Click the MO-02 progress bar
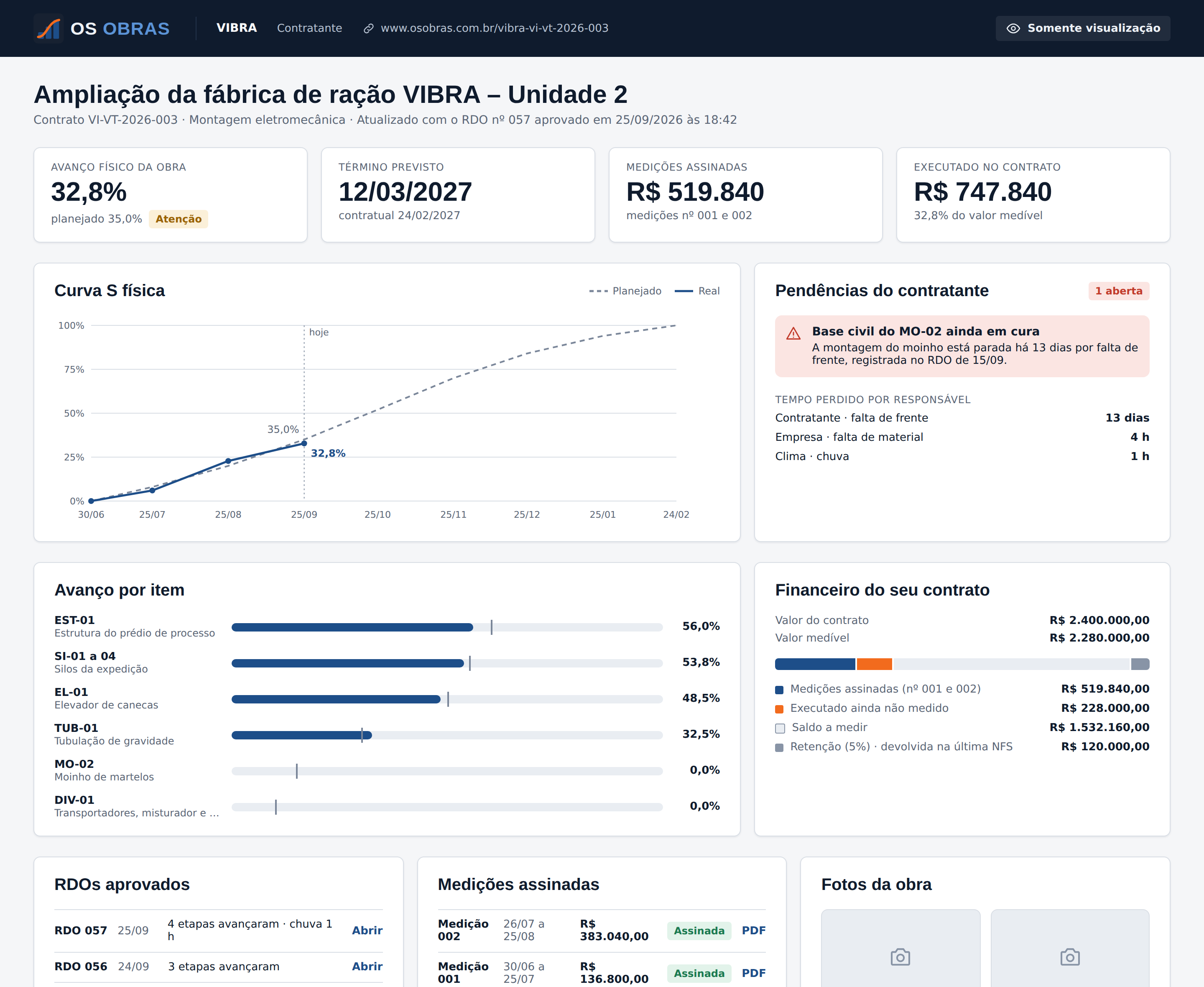 pyautogui.click(x=447, y=771)
